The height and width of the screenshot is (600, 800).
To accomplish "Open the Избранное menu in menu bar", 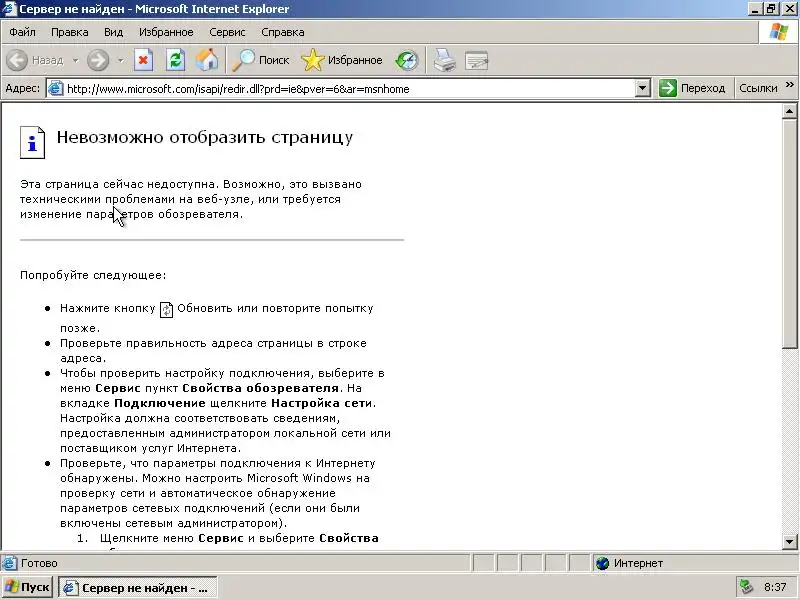I will [x=166, y=32].
